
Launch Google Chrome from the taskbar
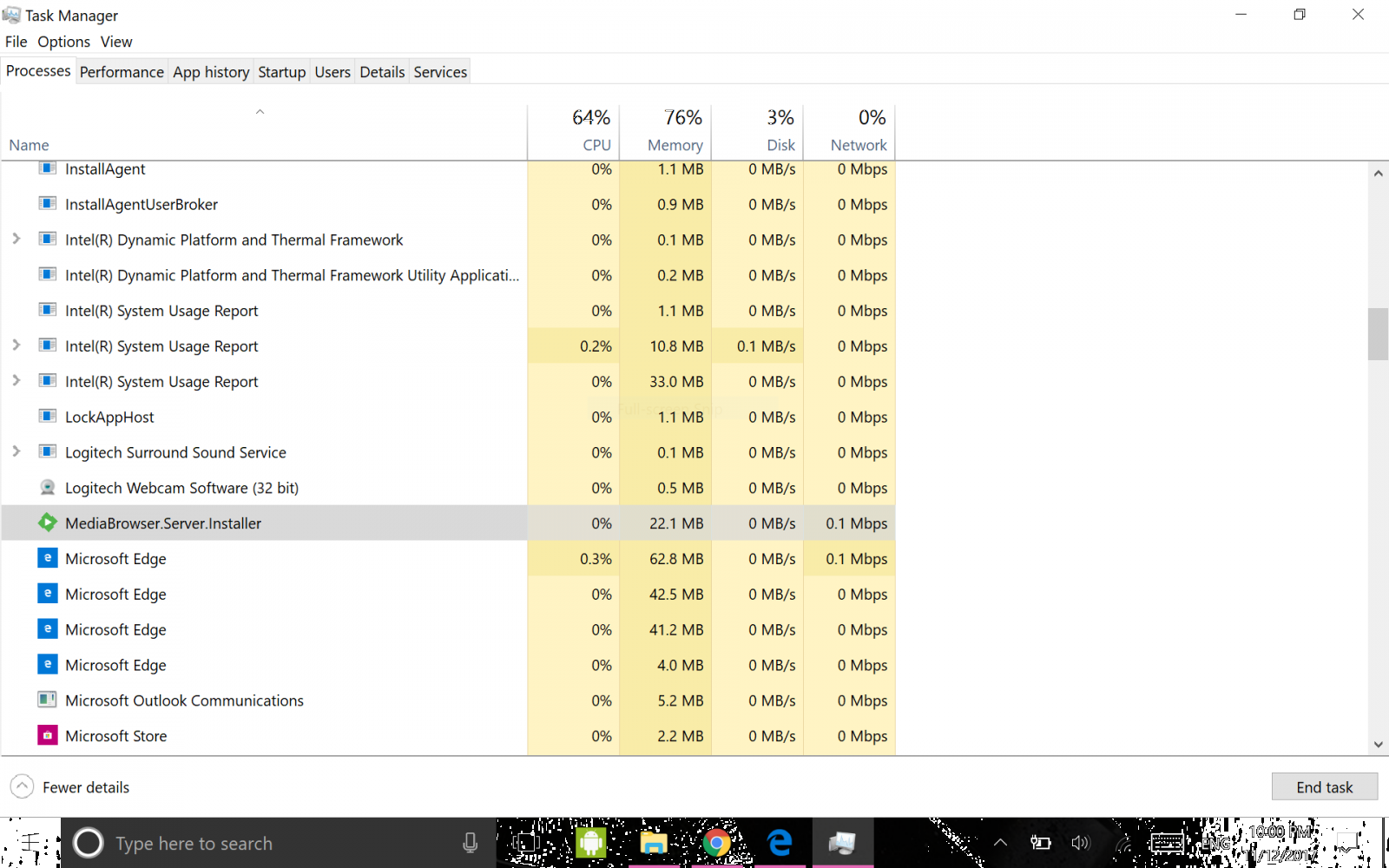pyautogui.click(x=717, y=842)
